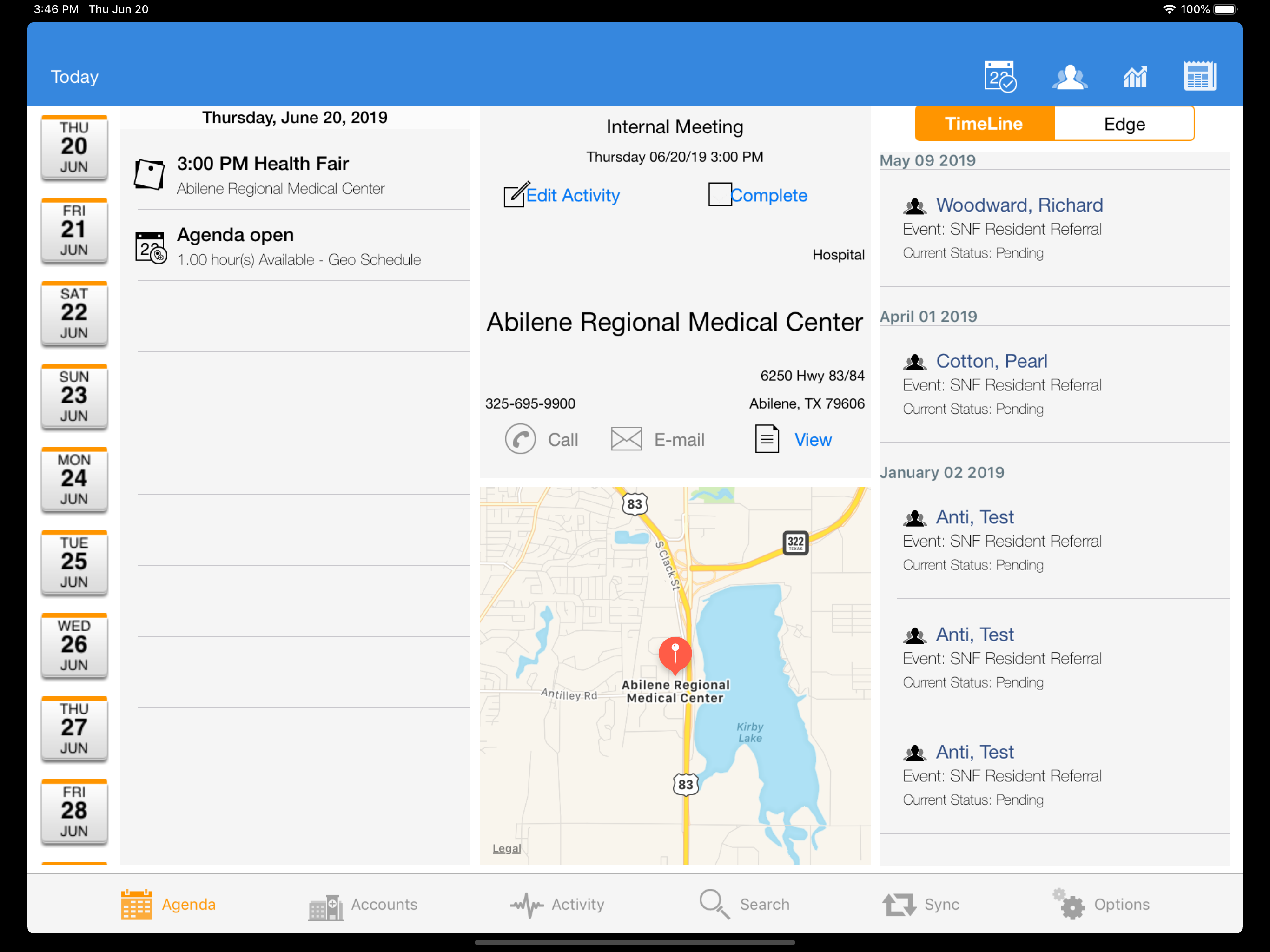Tap the E-mail envelope icon
Viewport: 1270px width, 952px height.
point(626,439)
